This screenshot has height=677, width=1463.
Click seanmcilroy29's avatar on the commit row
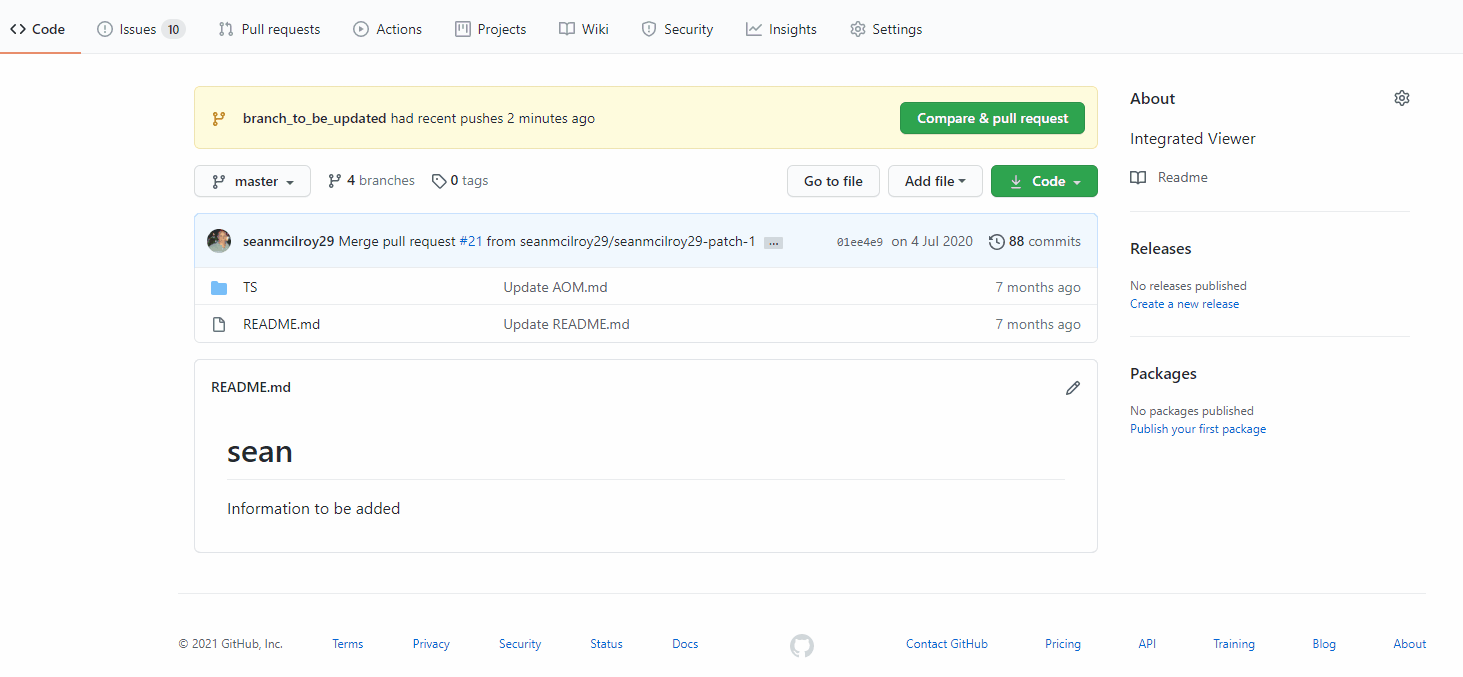click(219, 240)
